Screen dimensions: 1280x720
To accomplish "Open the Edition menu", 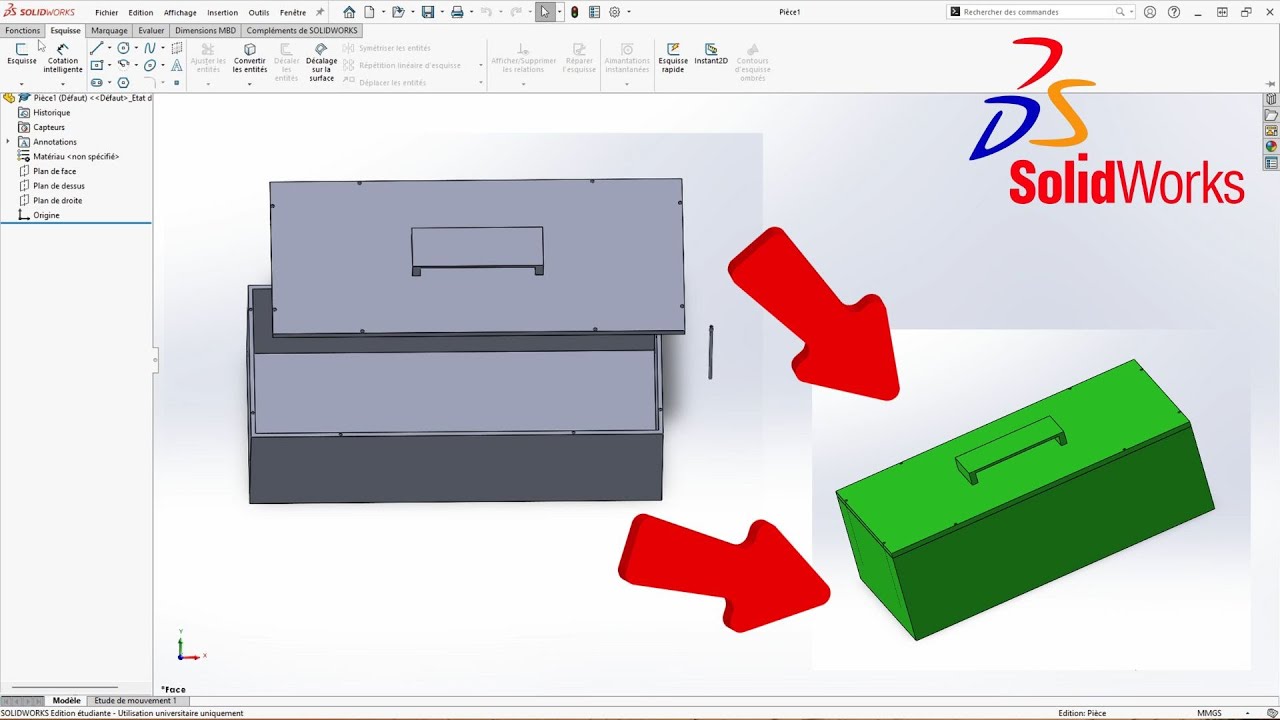I will 141,13.
